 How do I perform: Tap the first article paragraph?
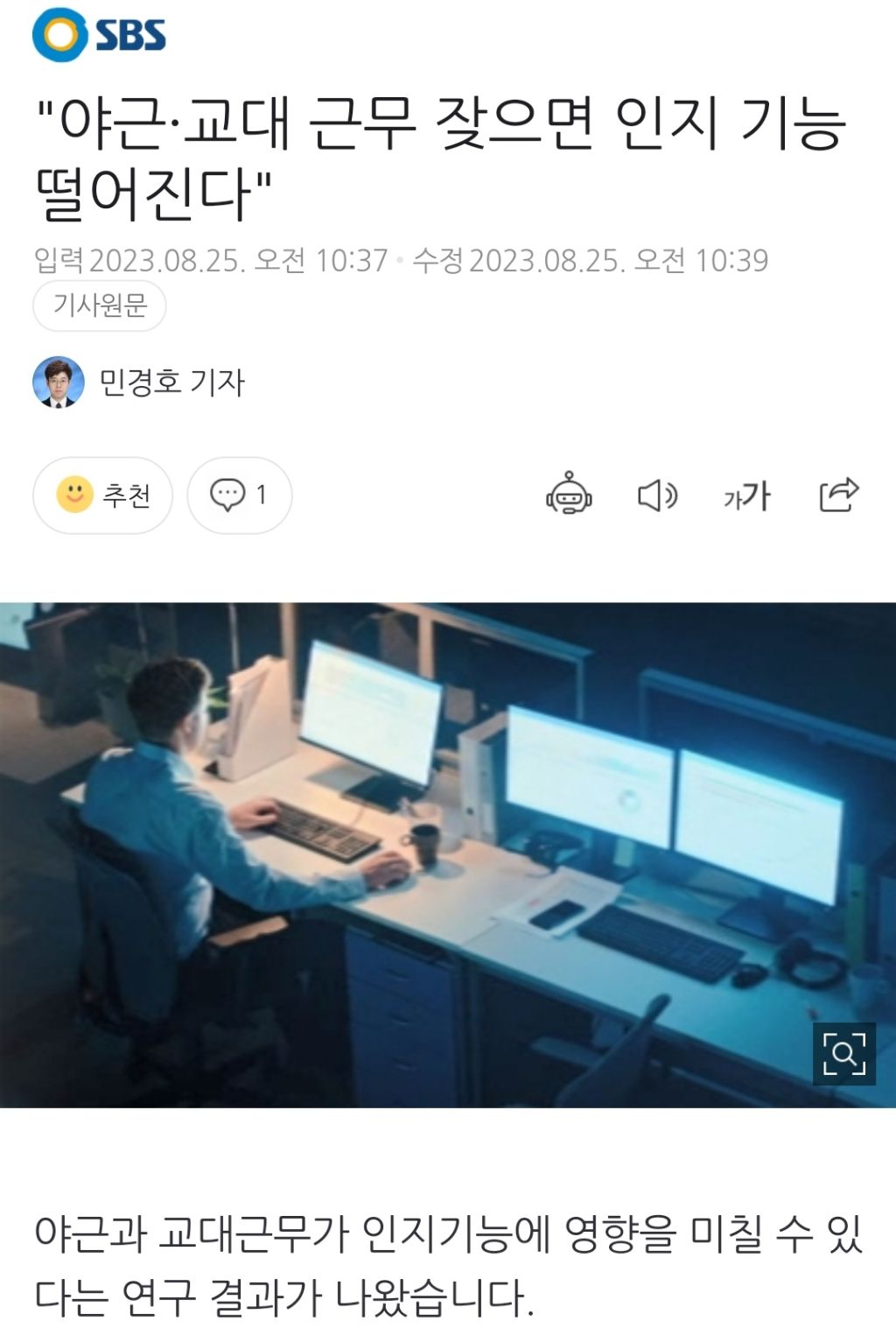pyautogui.click(x=448, y=1265)
